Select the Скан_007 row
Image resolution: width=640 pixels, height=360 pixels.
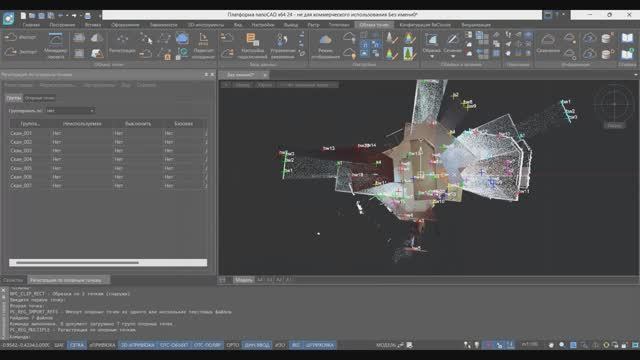coord(108,185)
